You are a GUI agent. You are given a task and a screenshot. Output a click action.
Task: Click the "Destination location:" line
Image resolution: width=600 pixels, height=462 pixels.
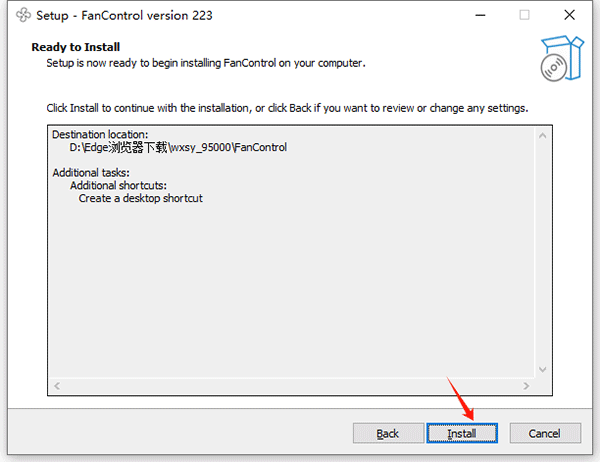click(x=100, y=135)
